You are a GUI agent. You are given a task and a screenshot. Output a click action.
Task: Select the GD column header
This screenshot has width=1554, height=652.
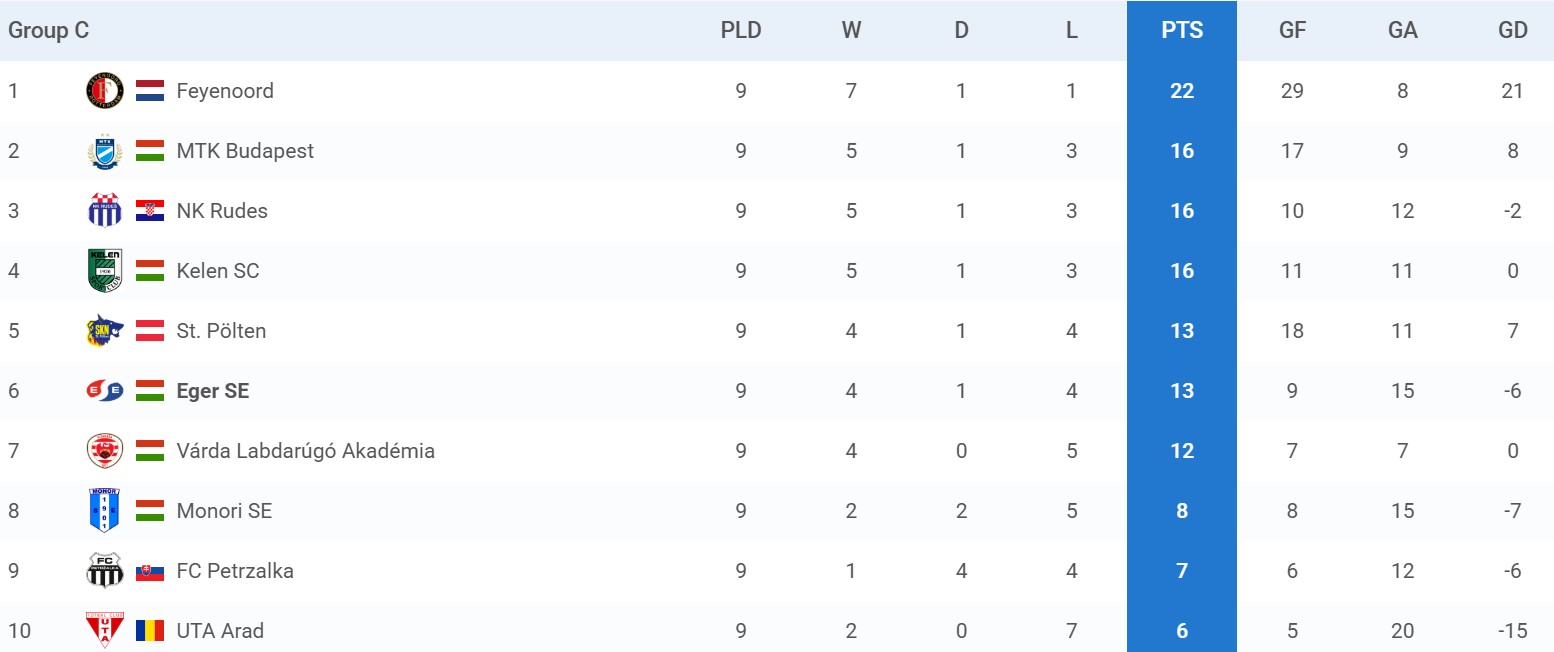pyautogui.click(x=1513, y=30)
